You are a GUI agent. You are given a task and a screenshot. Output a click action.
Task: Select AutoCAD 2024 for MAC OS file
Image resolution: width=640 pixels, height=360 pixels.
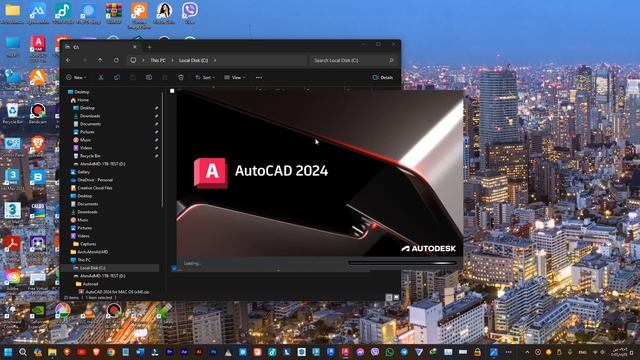click(x=114, y=292)
